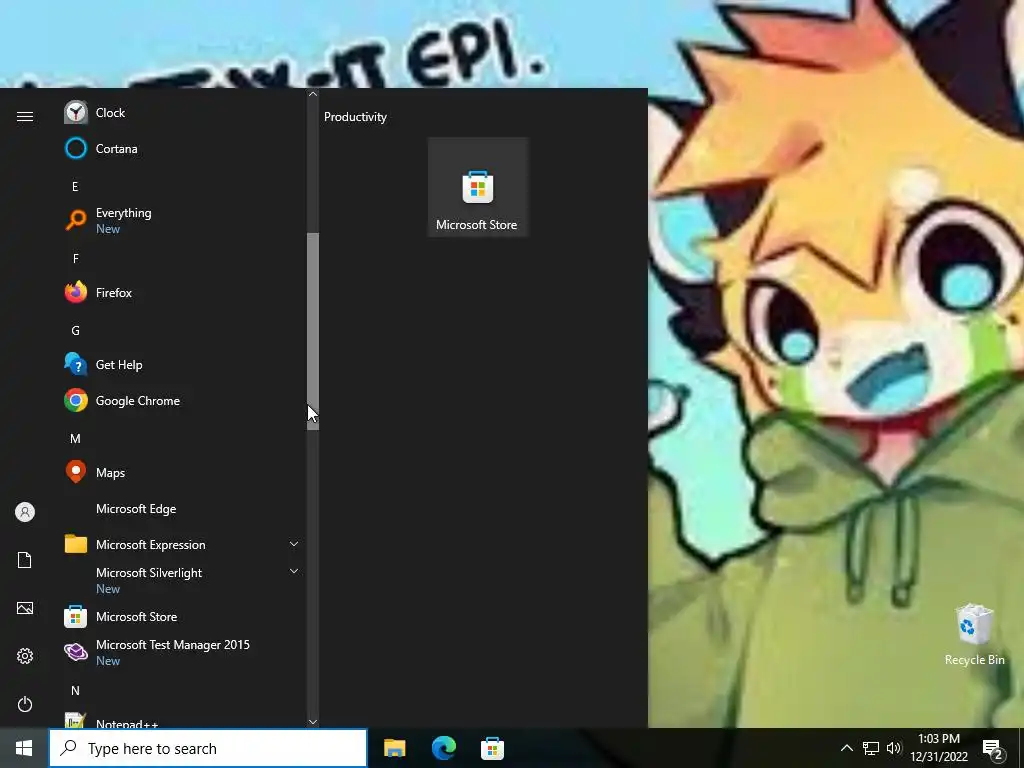Expand the Microsoft Expression folder chevron
This screenshot has height=768, width=1024.
[294, 544]
